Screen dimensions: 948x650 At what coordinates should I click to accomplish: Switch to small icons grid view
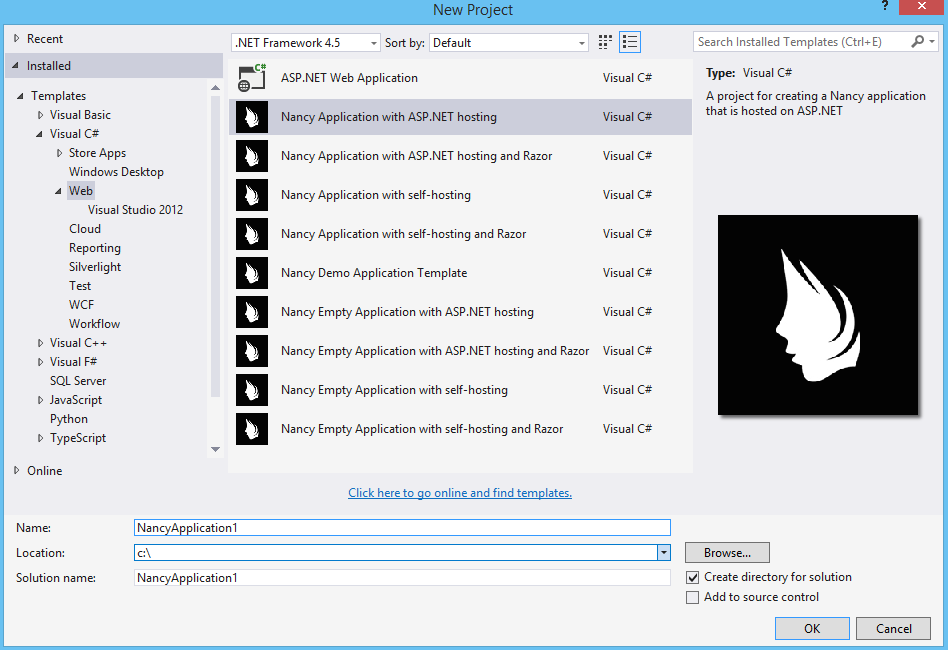coord(605,42)
